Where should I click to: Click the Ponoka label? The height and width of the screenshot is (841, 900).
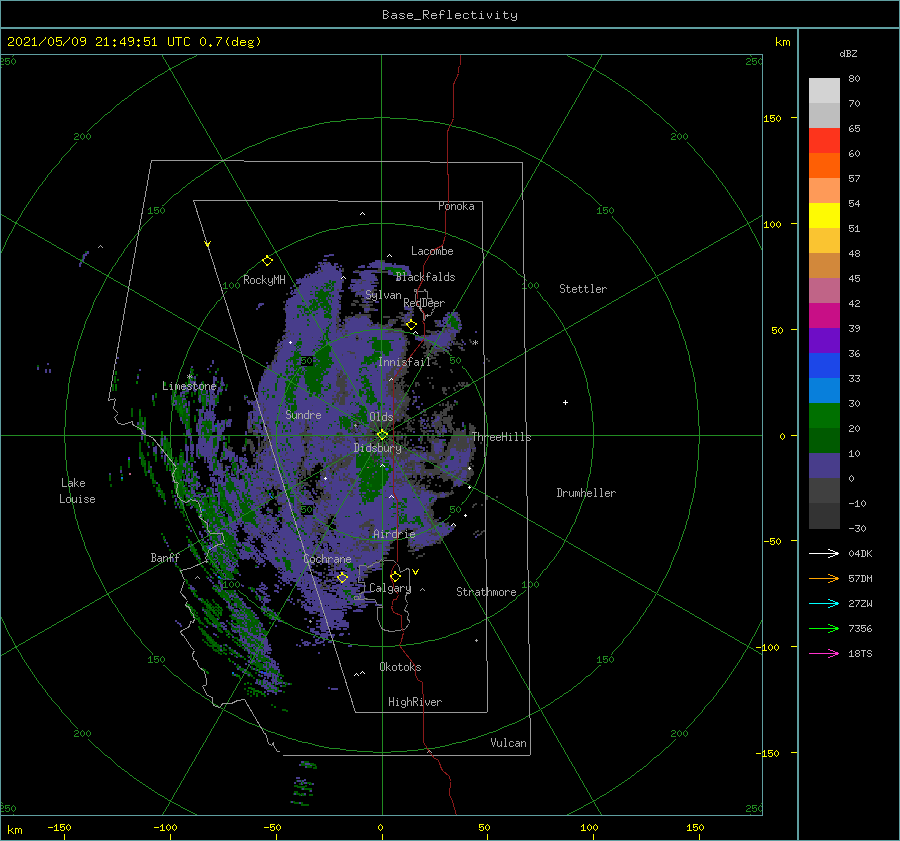tap(456, 207)
